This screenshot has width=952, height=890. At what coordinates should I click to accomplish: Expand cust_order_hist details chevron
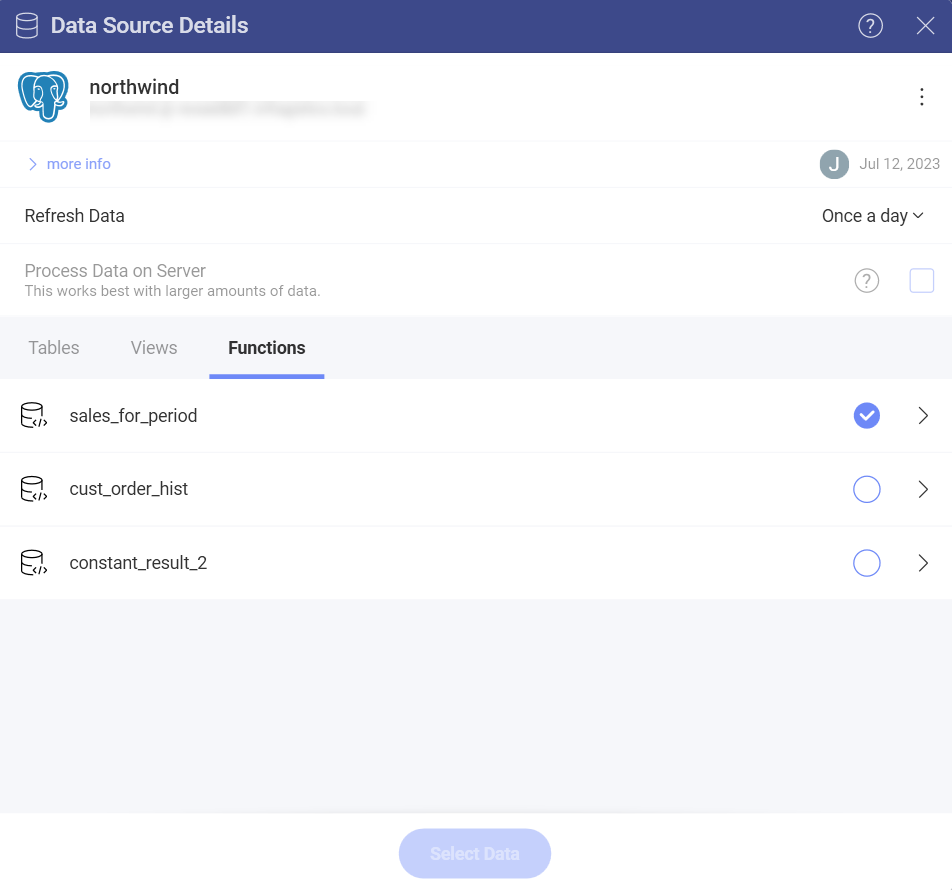pyautogui.click(x=923, y=489)
